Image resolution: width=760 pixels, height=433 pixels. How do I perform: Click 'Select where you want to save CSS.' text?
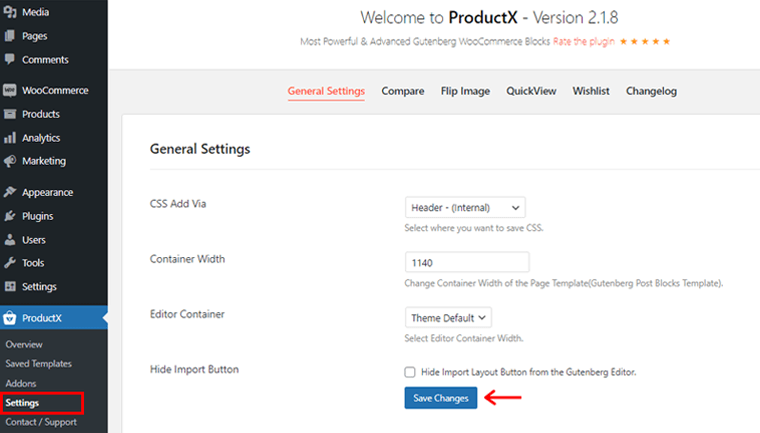(474, 228)
